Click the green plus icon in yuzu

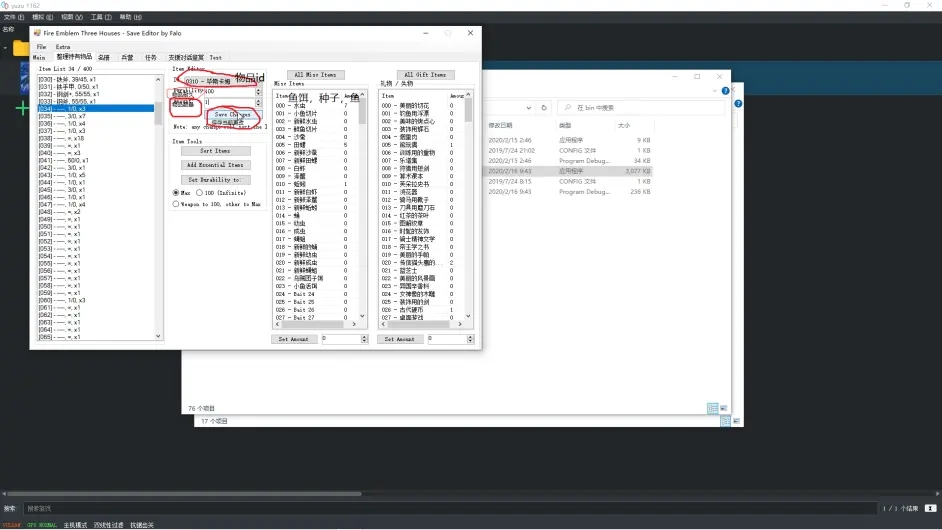point(21,108)
